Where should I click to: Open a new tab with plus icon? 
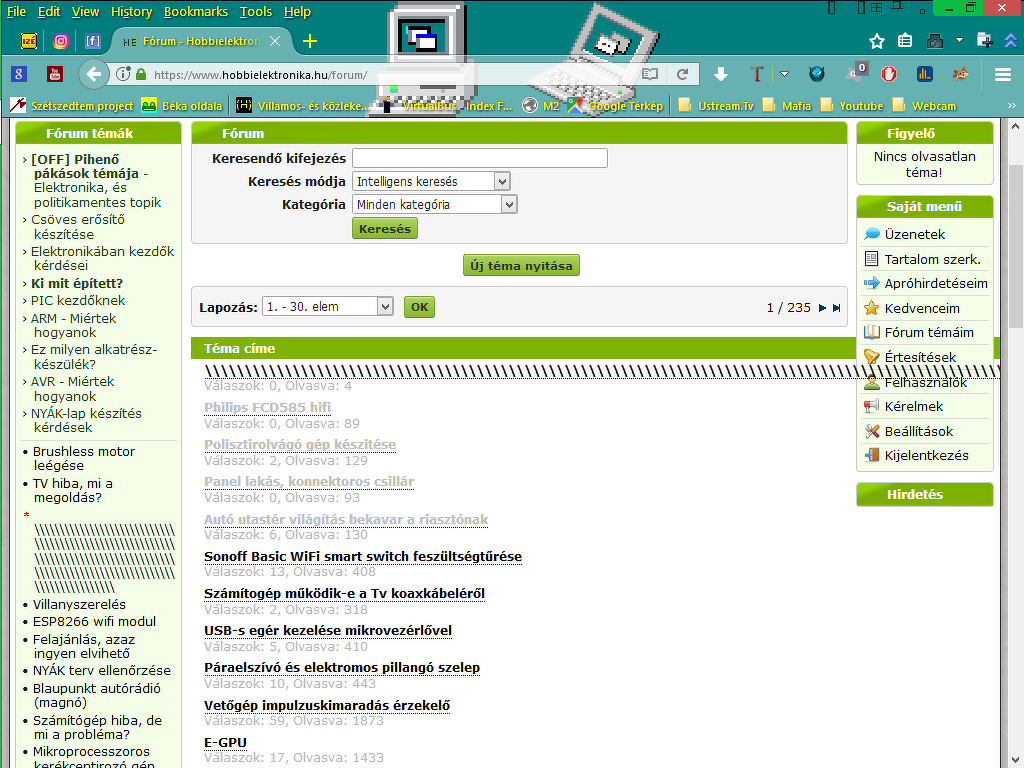coord(310,41)
